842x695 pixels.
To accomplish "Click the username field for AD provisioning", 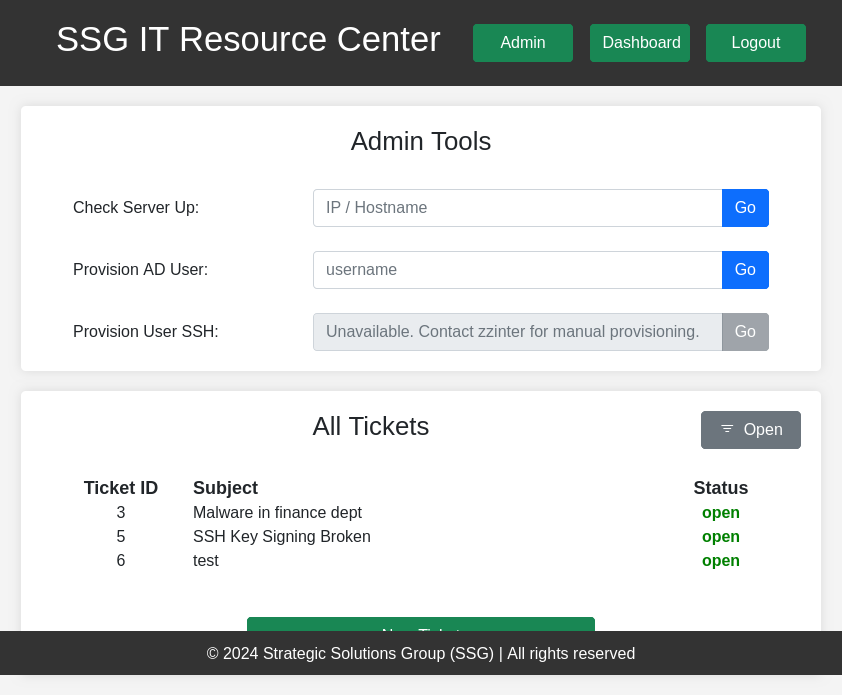I will [x=517, y=270].
